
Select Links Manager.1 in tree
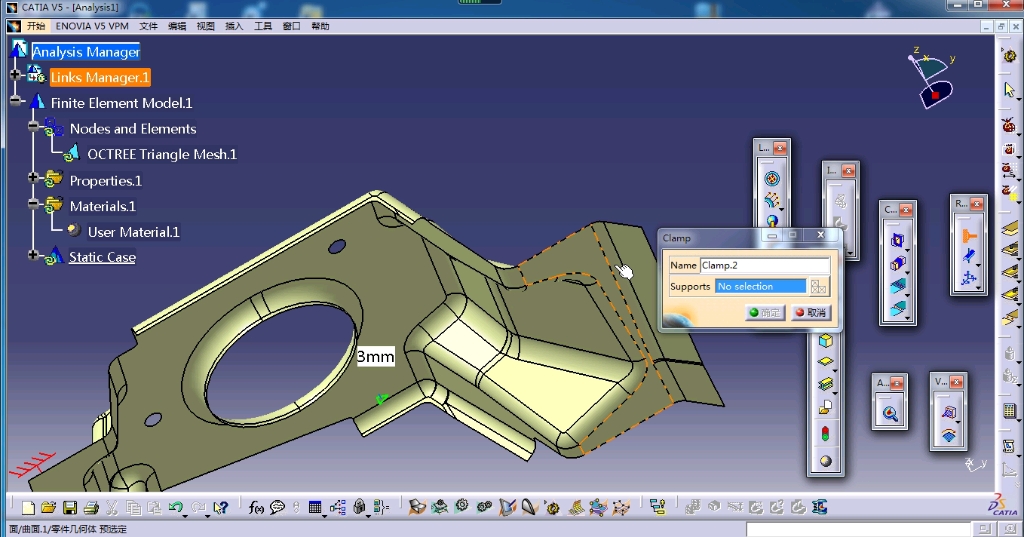point(100,77)
